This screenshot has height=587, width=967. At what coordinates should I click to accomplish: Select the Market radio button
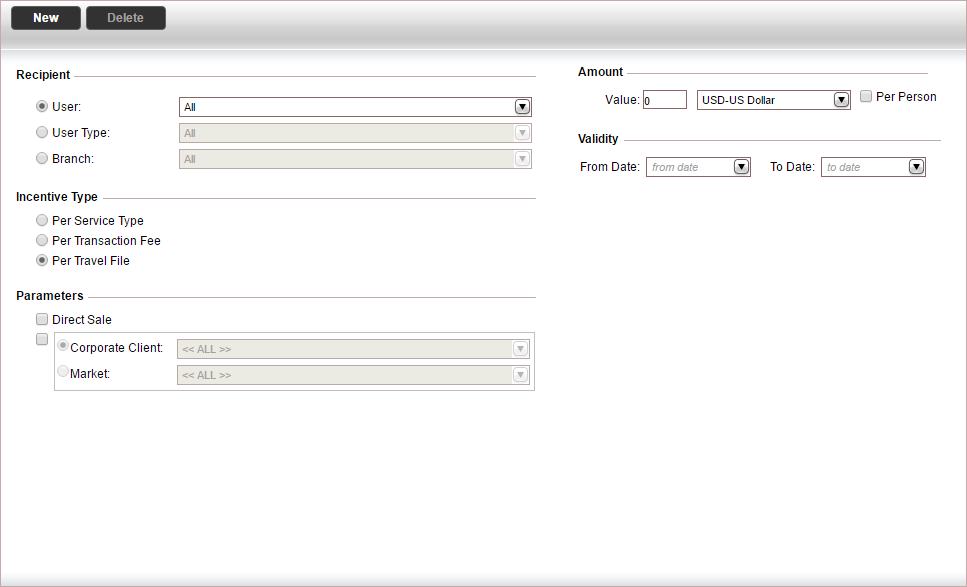coord(63,371)
